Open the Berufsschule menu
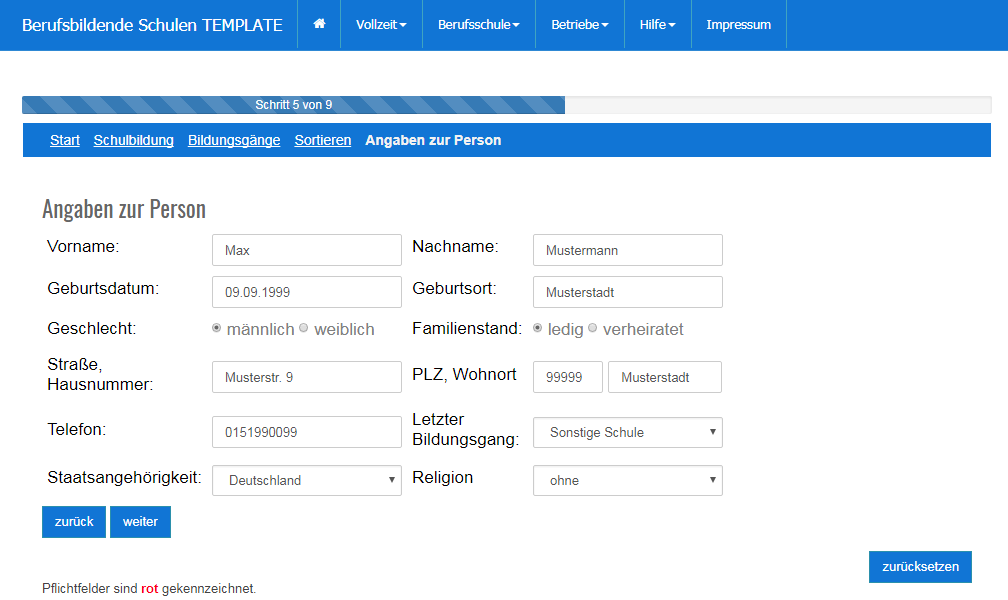The image size is (1008, 600). point(478,25)
